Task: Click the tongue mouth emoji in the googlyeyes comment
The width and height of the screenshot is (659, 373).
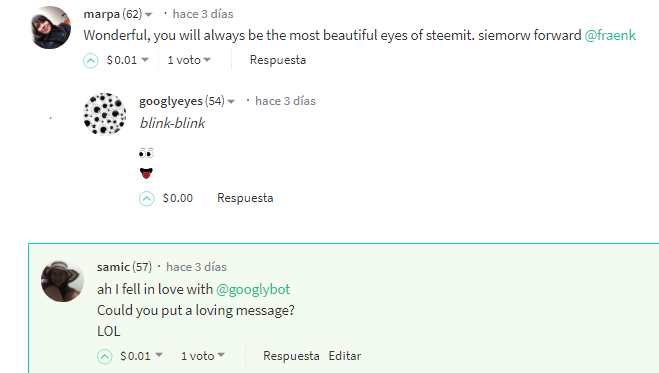Action: coord(146,173)
